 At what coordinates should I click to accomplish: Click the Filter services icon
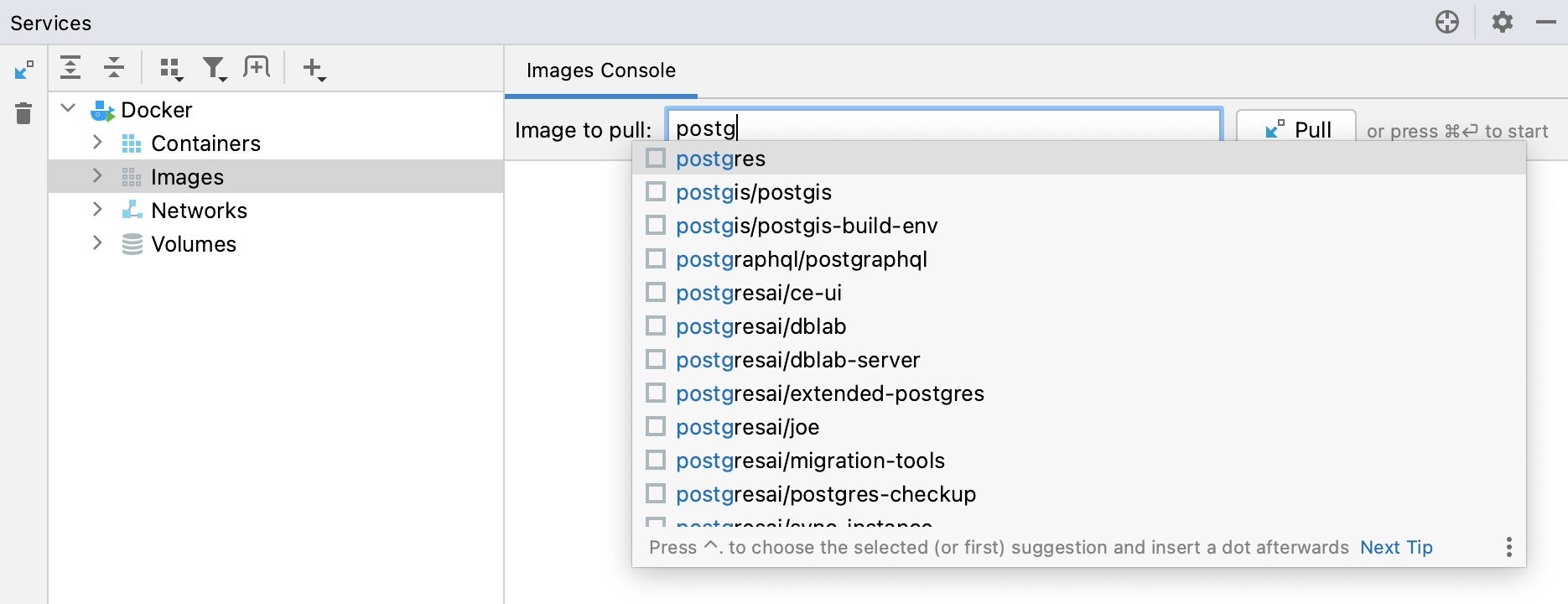[214, 69]
